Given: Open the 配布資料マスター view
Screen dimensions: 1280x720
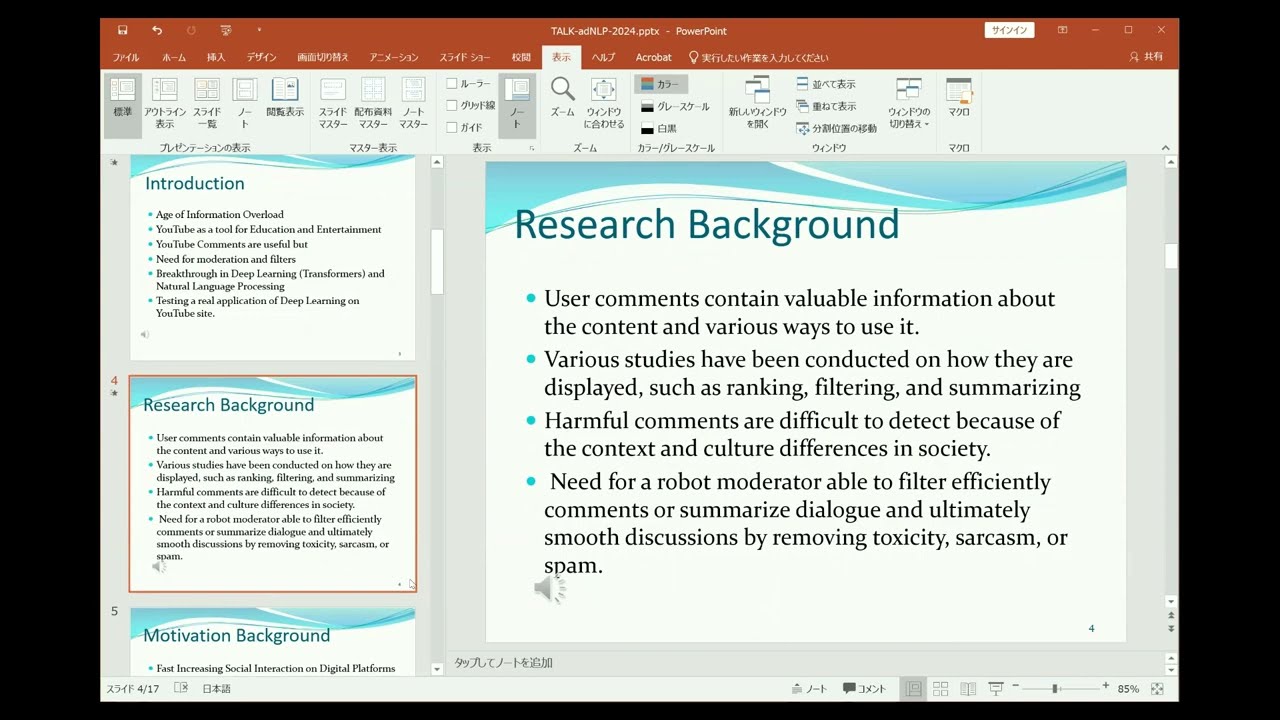Looking at the screenshot, I should click(x=373, y=105).
